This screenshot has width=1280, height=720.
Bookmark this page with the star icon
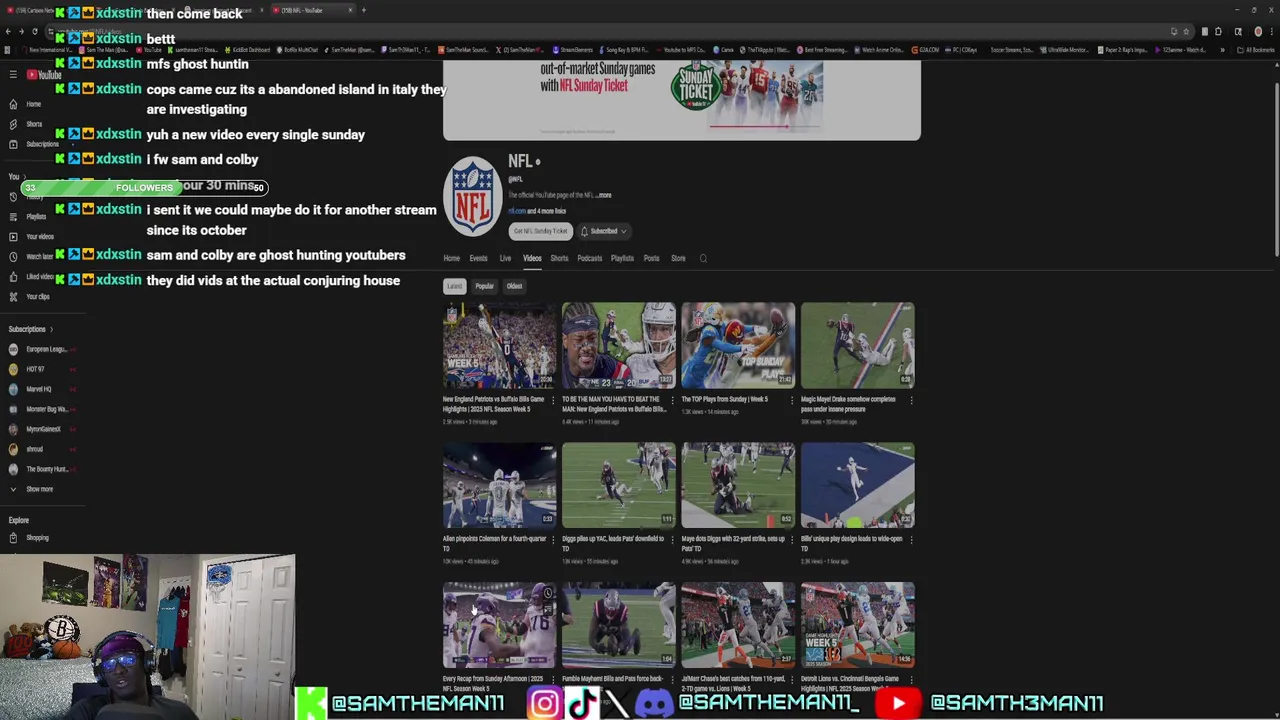[1186, 32]
